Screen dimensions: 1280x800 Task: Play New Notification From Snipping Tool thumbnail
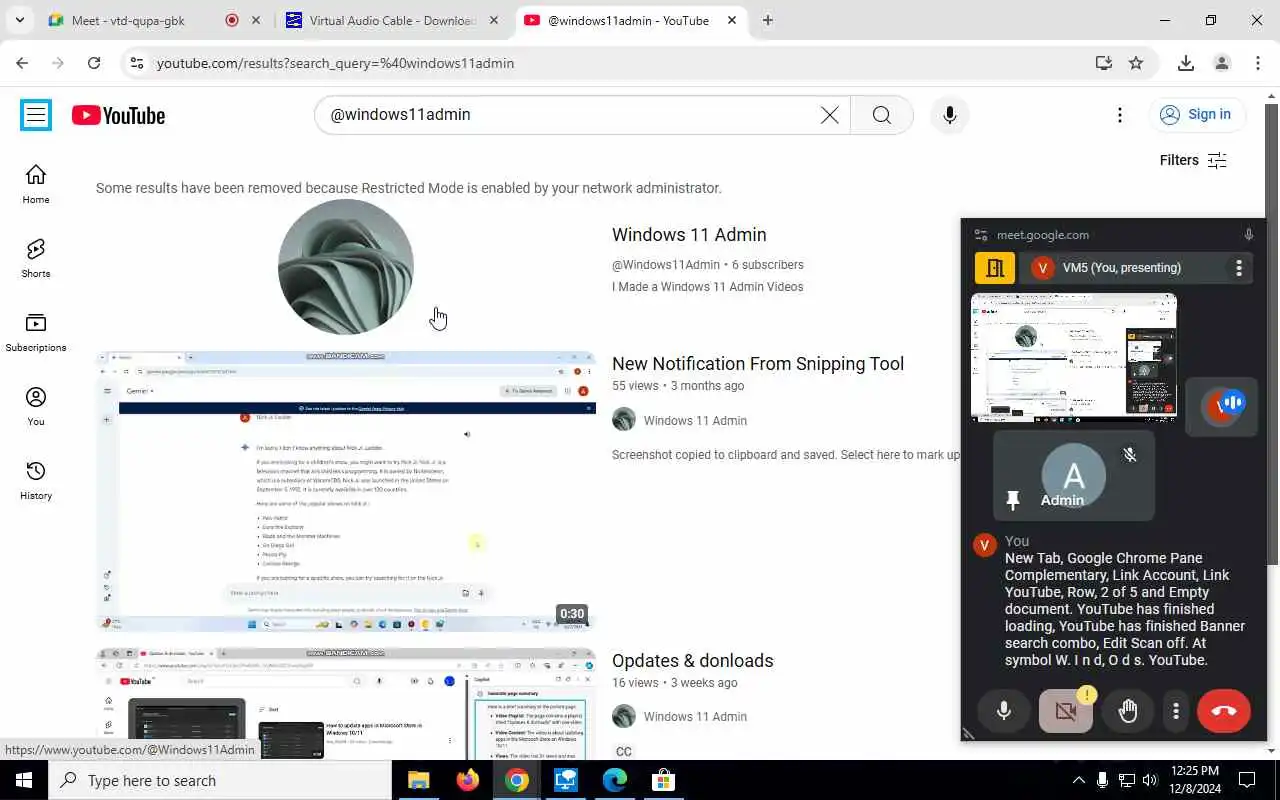(x=346, y=491)
